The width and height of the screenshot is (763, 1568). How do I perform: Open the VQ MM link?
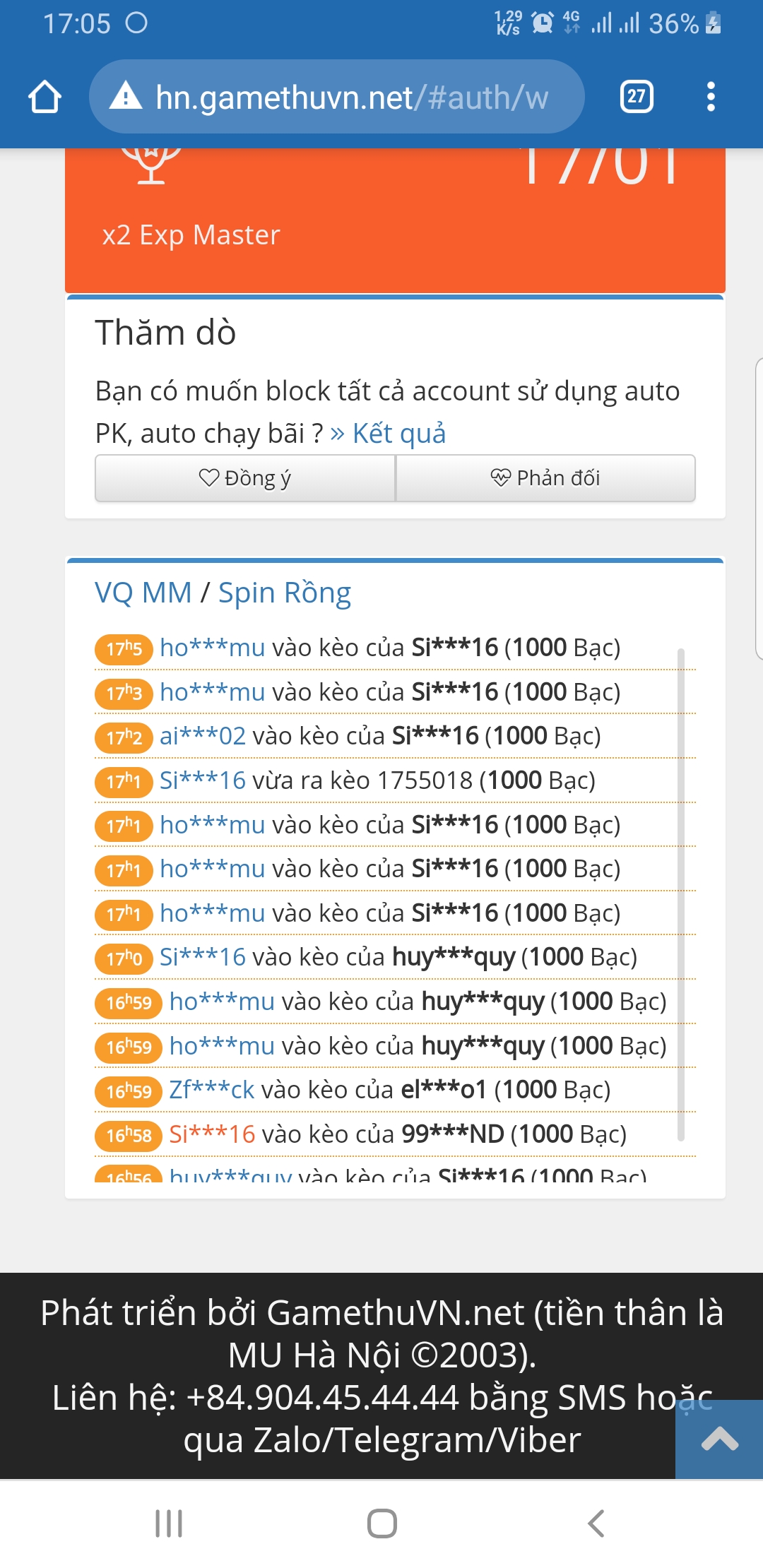[x=143, y=593]
